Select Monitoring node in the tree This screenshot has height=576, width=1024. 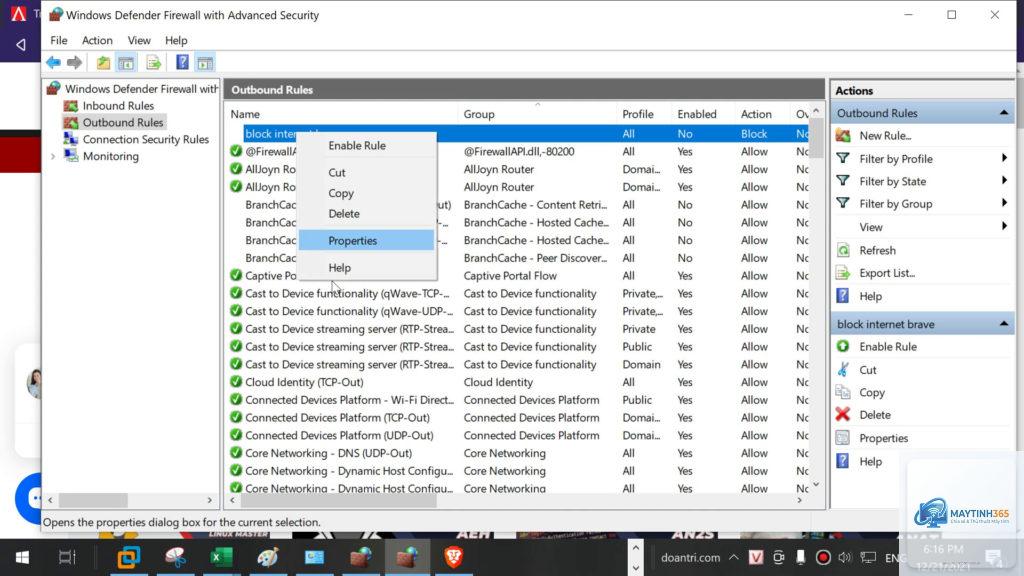[x=110, y=157]
